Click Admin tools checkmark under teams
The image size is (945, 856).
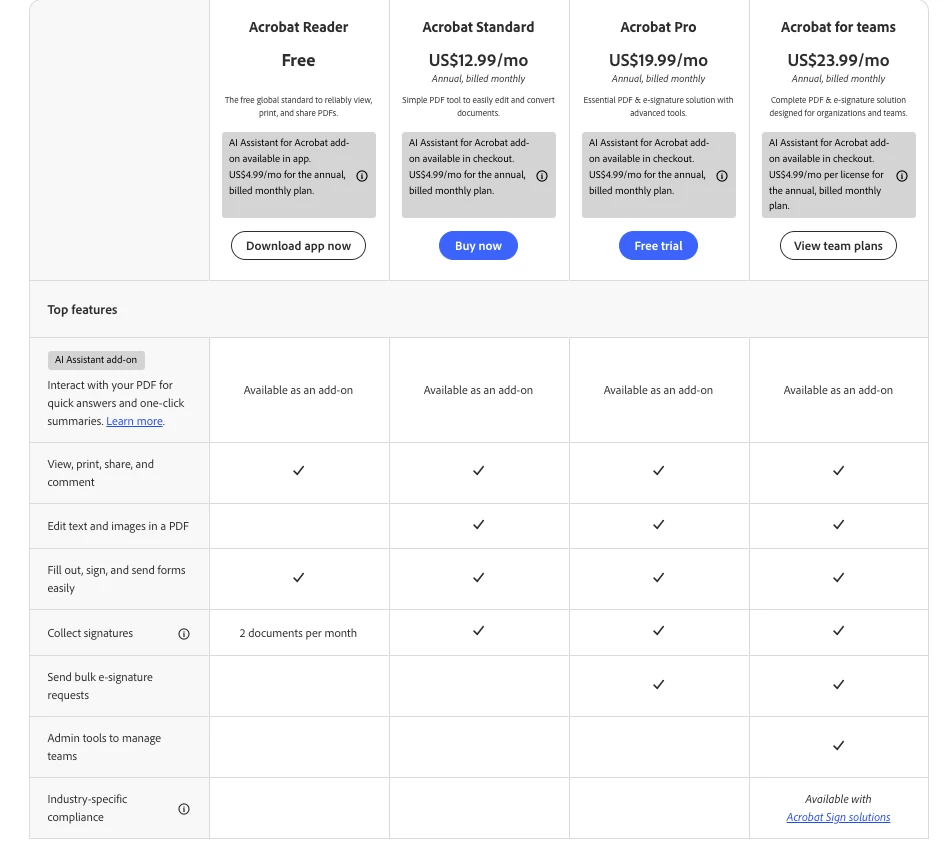tap(838, 746)
